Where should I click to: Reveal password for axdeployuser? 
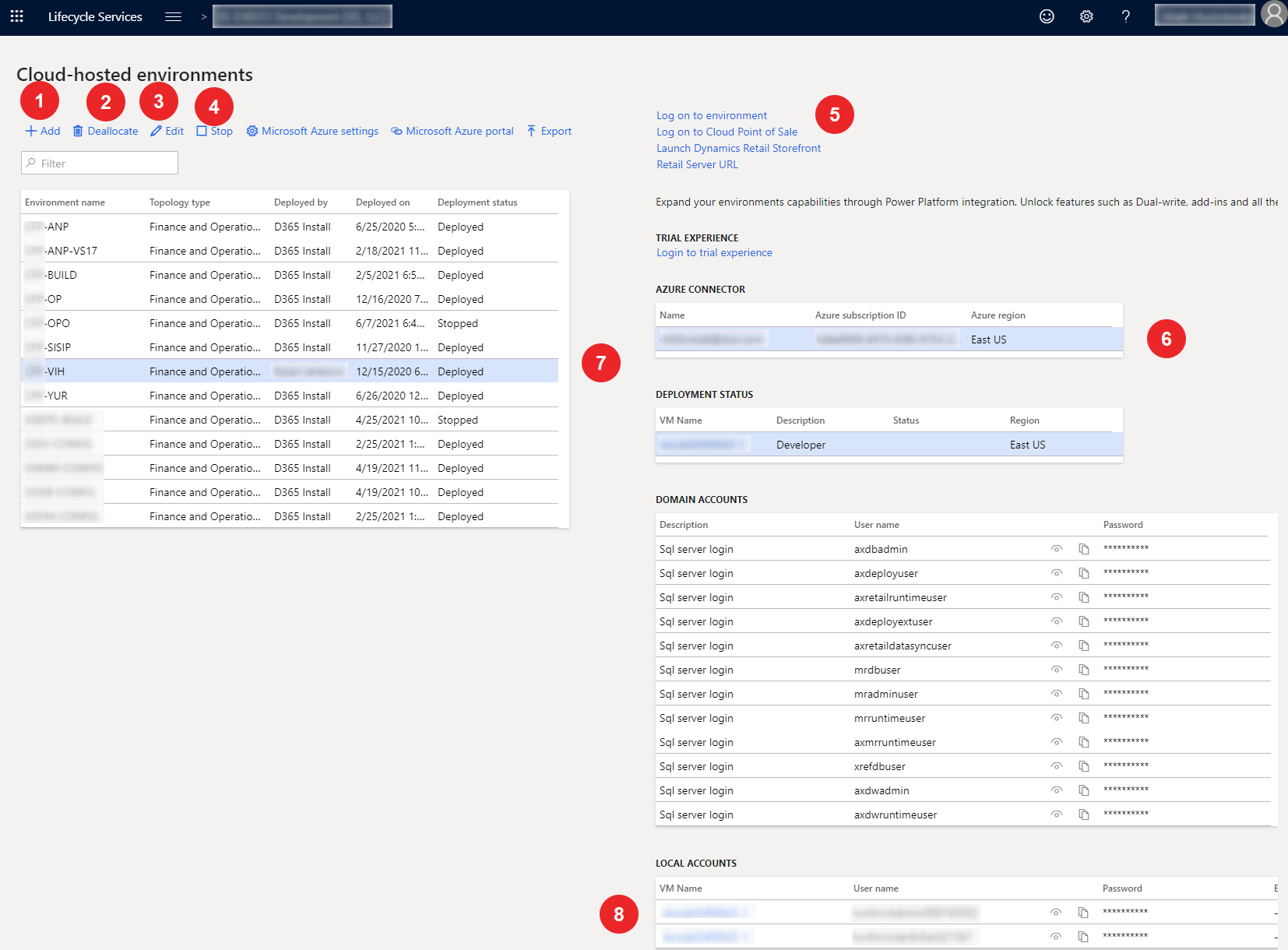[x=1056, y=573]
